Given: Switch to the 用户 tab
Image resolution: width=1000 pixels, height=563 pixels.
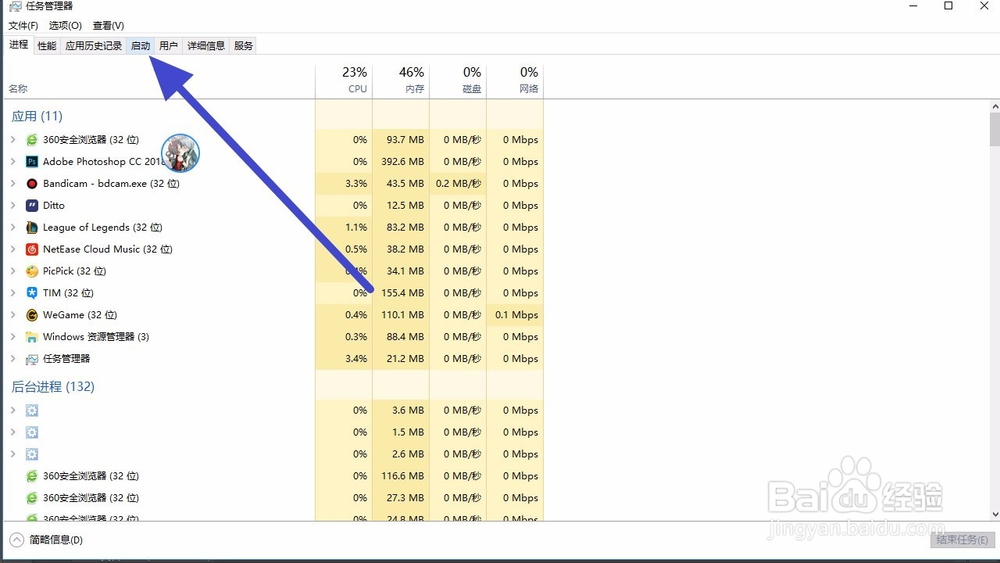Looking at the screenshot, I should pos(168,45).
